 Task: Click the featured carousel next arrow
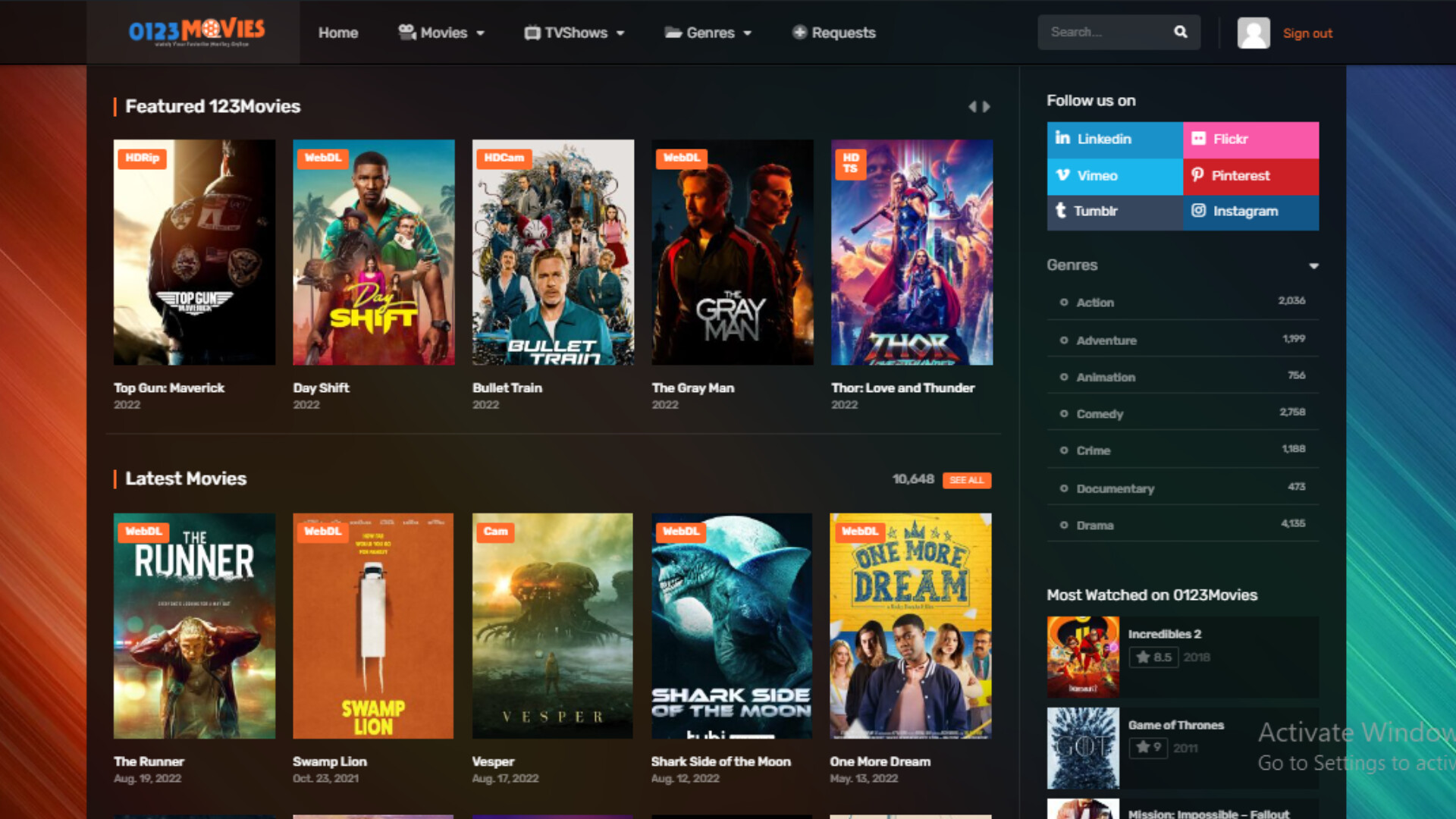[987, 106]
